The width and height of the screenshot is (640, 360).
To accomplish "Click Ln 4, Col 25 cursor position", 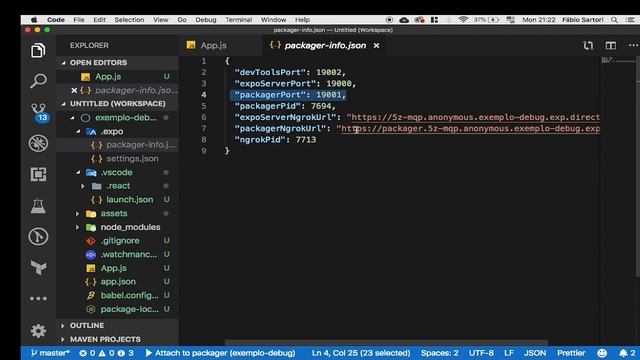I will point(361,353).
